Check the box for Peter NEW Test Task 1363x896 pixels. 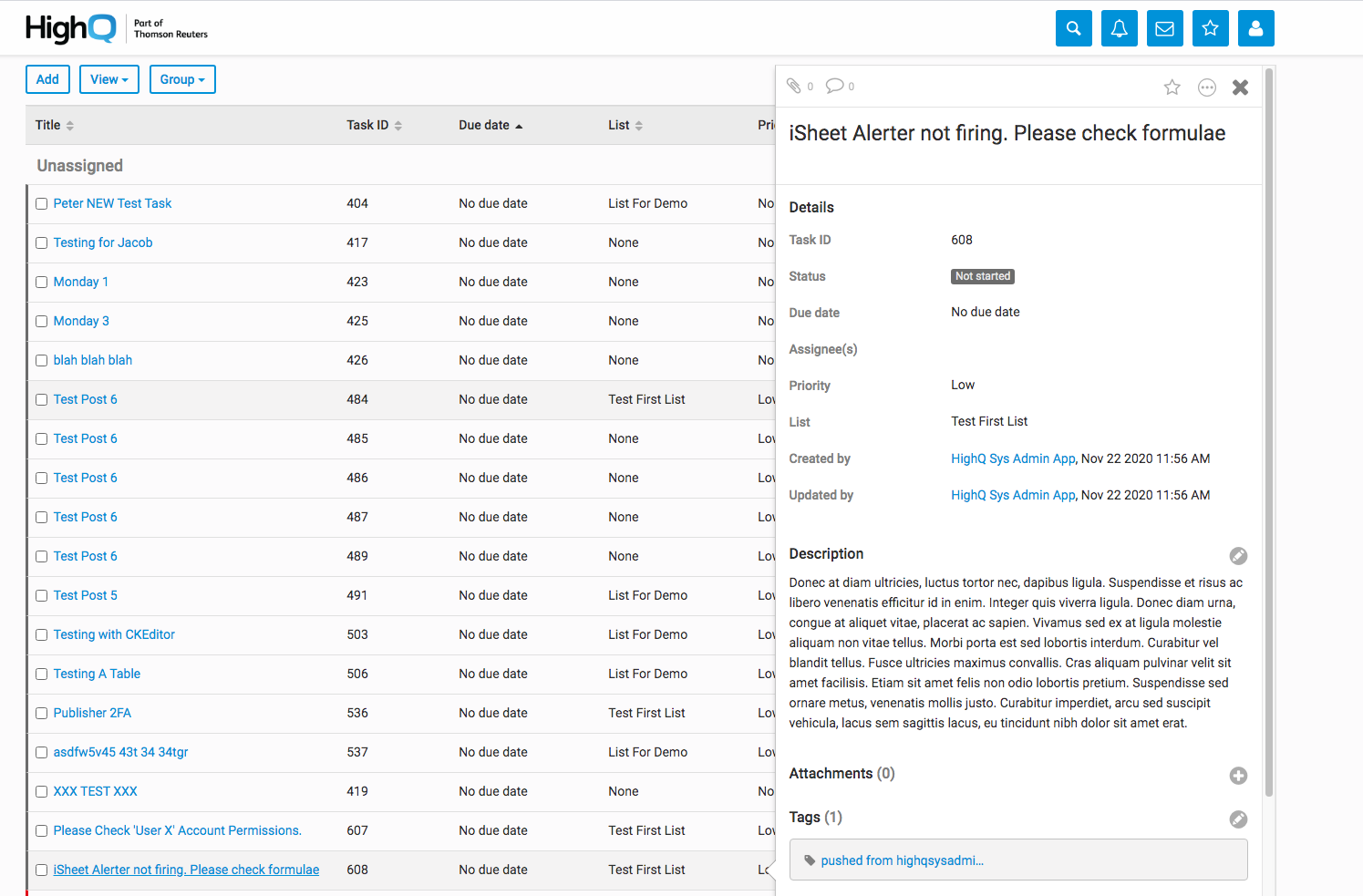(x=42, y=204)
